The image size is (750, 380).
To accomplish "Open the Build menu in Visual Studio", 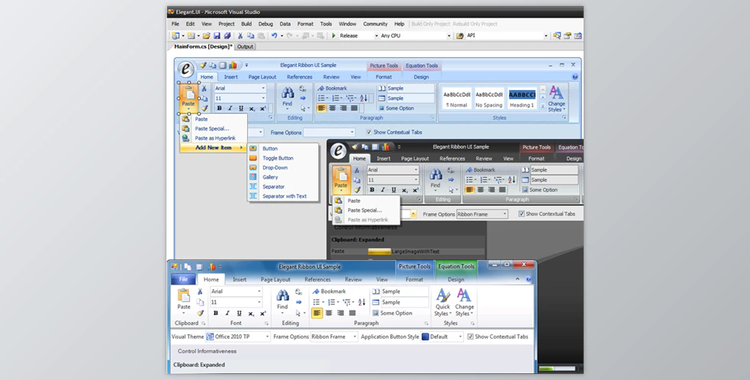I will tap(246, 24).
